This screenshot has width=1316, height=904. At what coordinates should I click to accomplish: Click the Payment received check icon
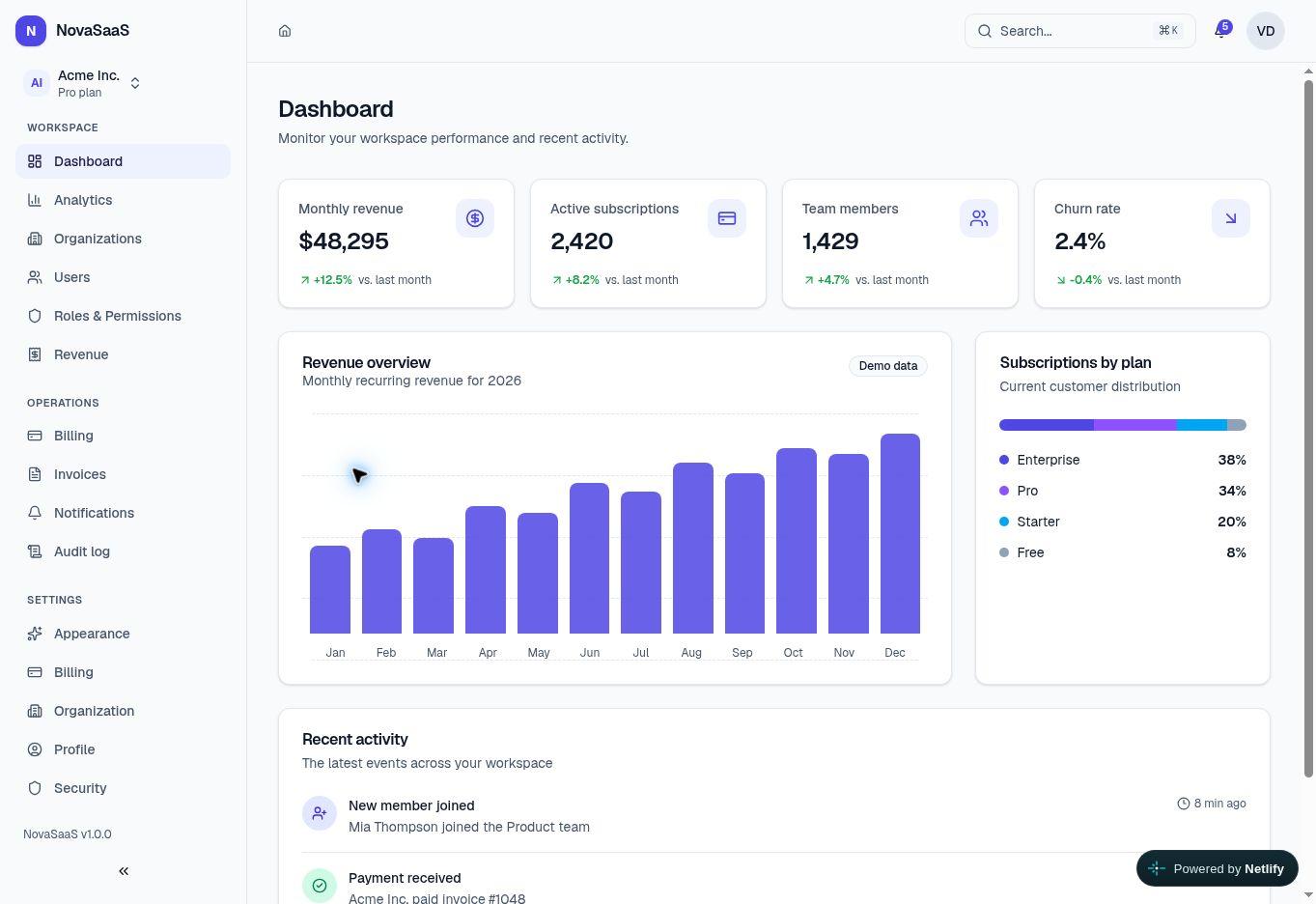(320, 885)
